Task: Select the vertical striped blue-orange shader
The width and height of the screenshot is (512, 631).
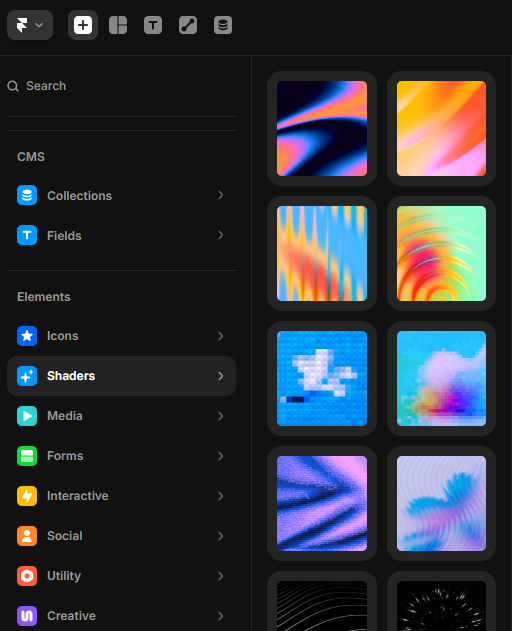Action: 322,254
